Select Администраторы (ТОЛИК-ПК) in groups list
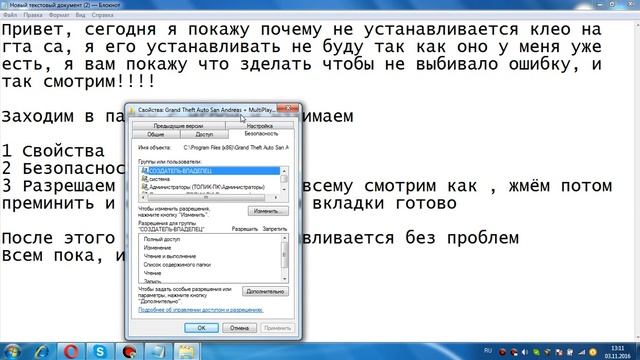 pos(210,187)
